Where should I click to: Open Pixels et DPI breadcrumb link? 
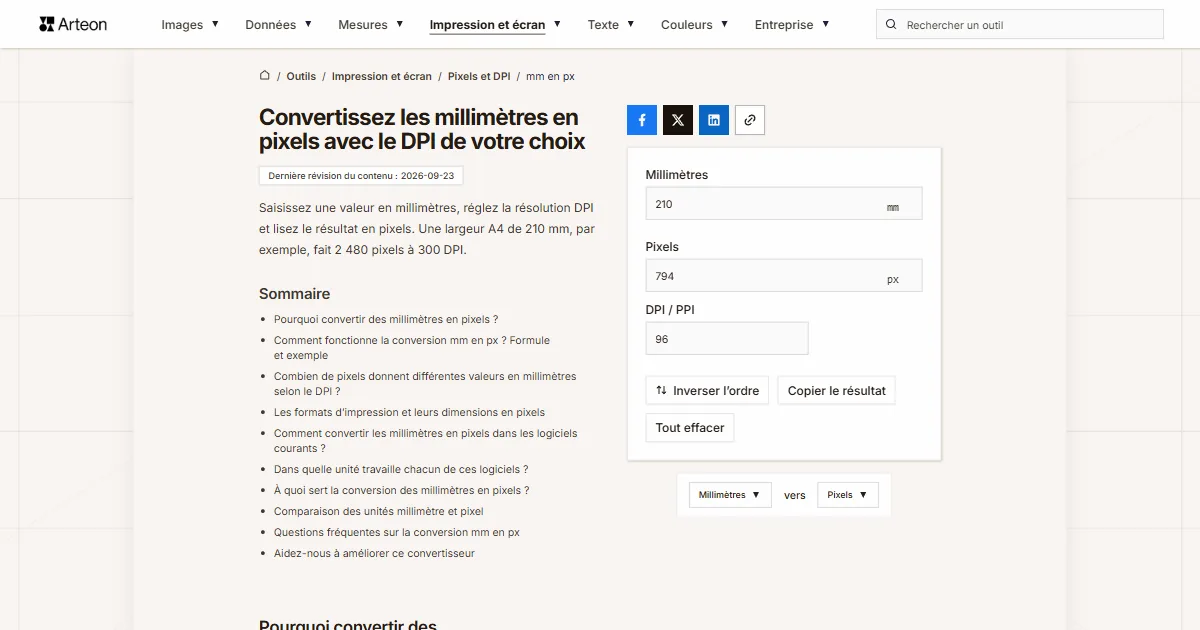click(479, 76)
